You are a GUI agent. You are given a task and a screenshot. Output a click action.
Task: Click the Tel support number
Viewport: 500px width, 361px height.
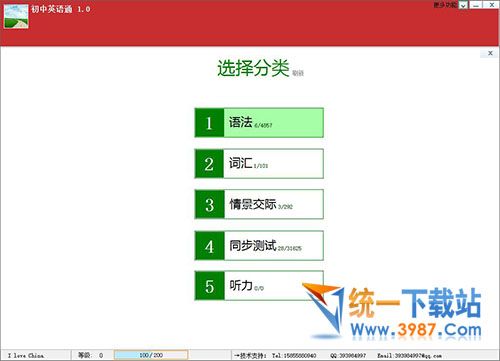coord(294,356)
